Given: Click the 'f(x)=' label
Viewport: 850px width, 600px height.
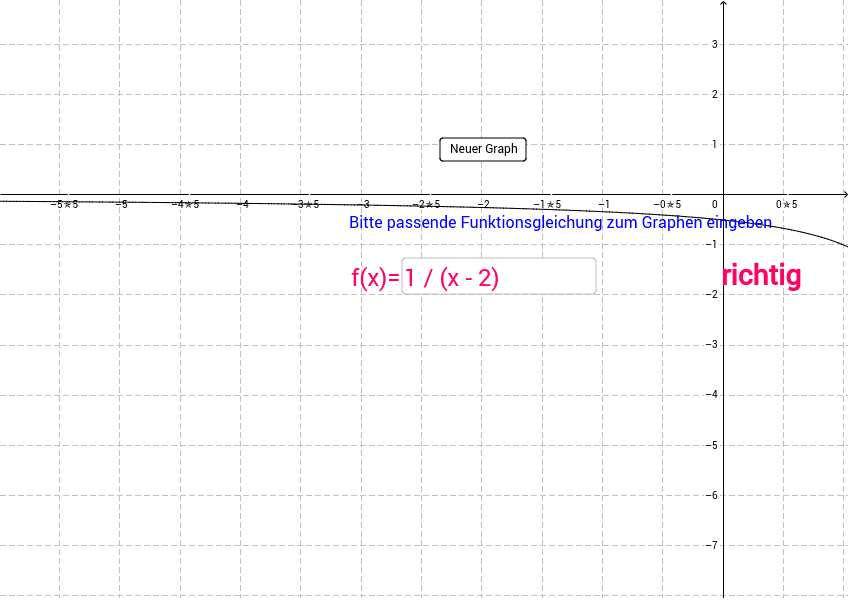Looking at the screenshot, I should click(x=376, y=278).
